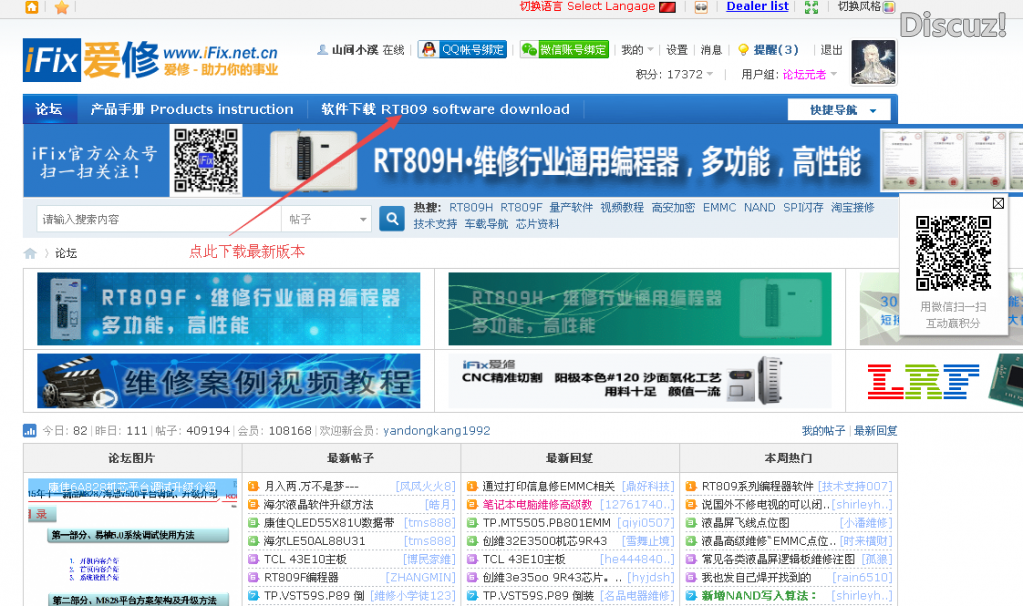
Task: Open the 帖子 search type dropdown
Action: tap(328, 219)
